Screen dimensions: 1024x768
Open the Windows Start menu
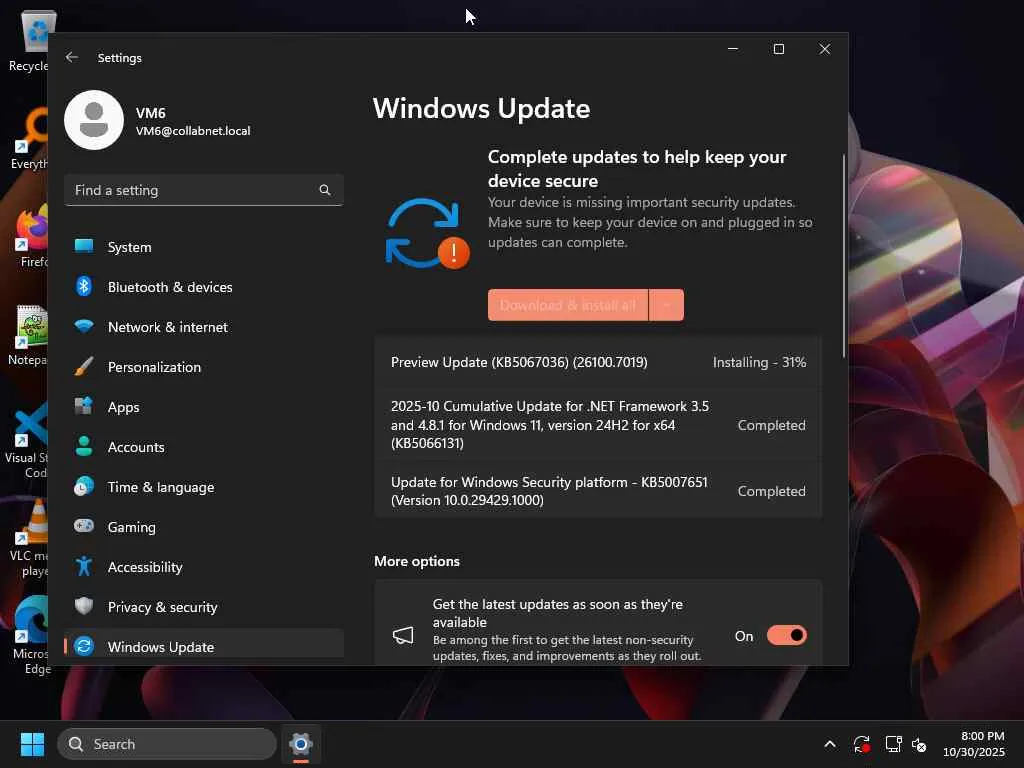(x=32, y=744)
